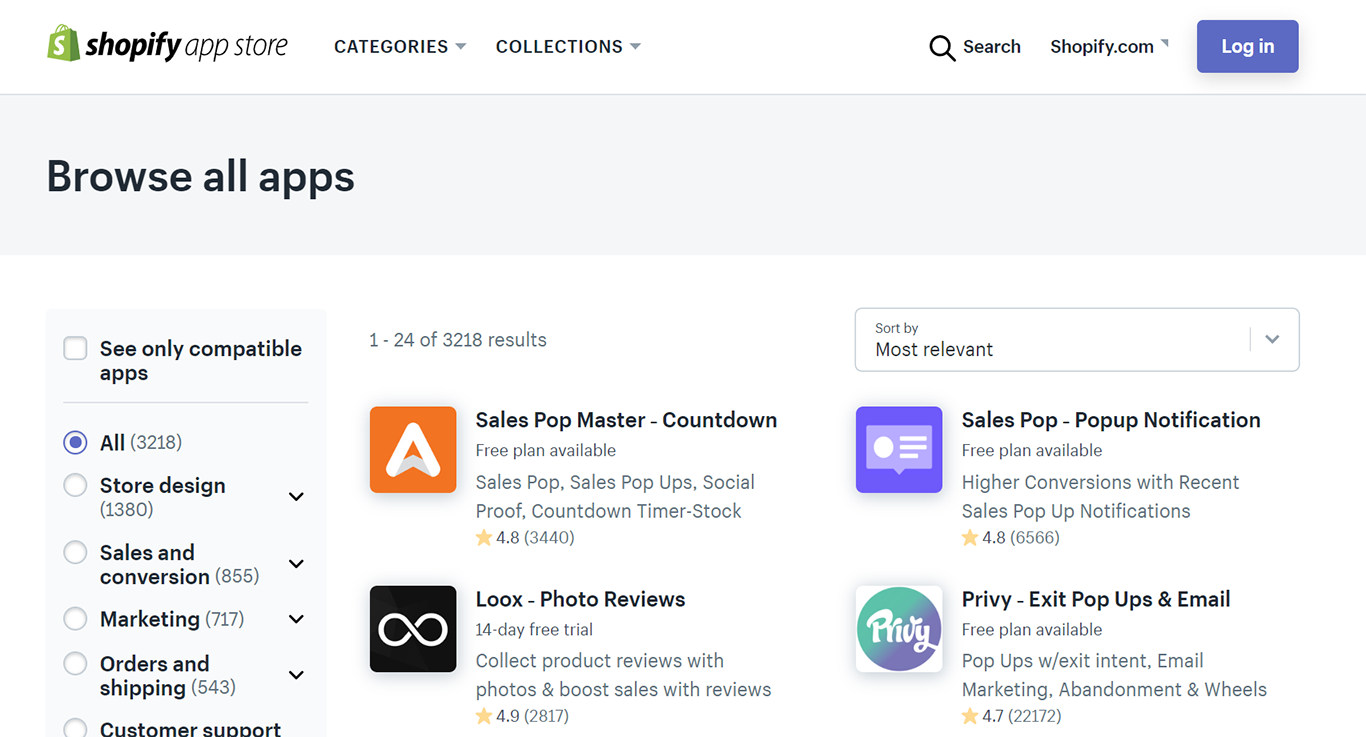Click the magnifying glass search icon
The height and width of the screenshot is (737, 1366).
click(942, 47)
